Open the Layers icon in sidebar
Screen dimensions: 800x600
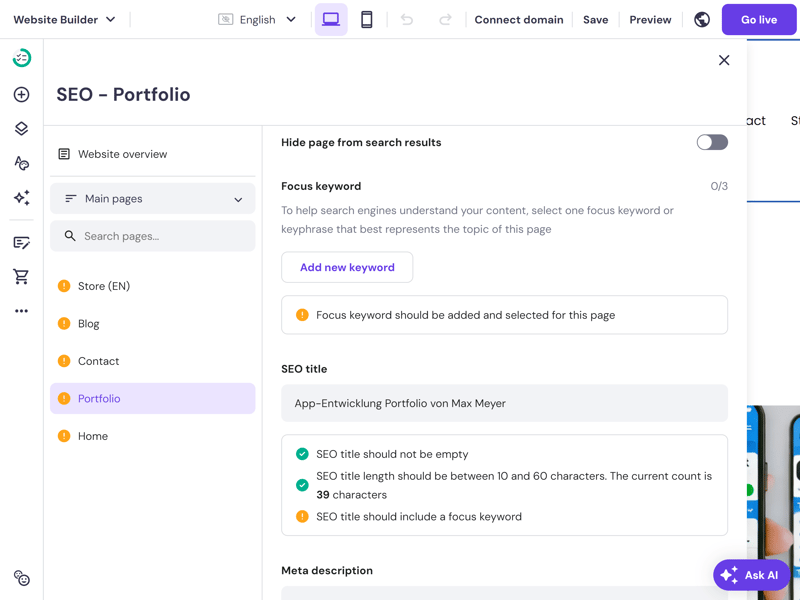21,129
